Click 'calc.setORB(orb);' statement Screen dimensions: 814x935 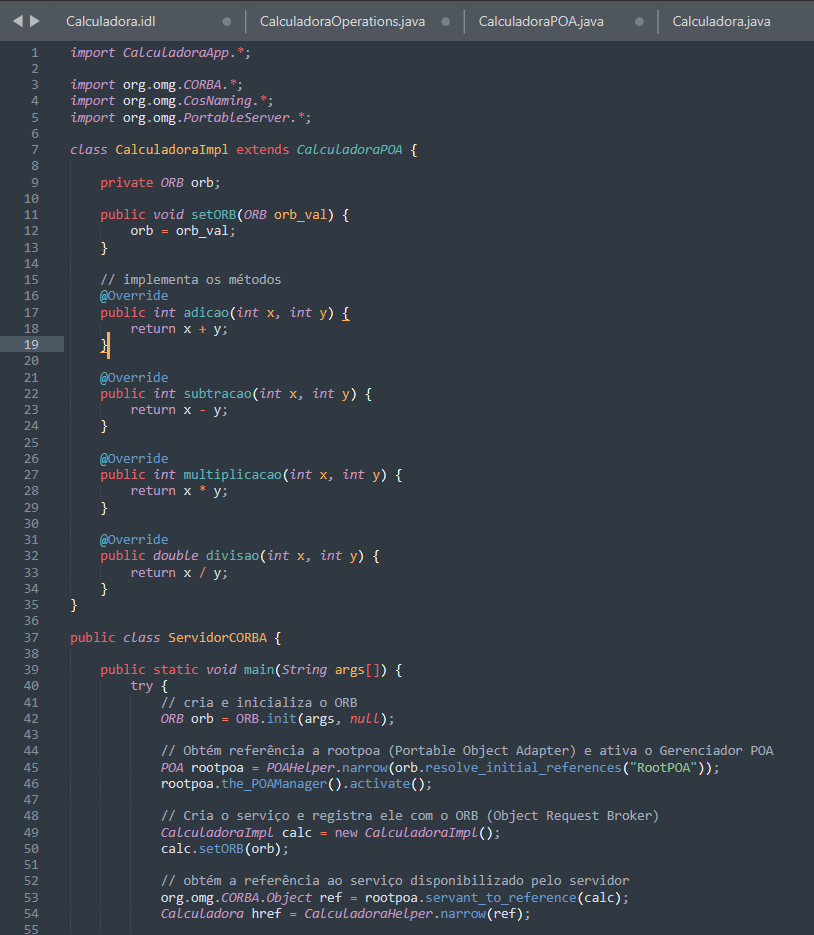coord(225,849)
